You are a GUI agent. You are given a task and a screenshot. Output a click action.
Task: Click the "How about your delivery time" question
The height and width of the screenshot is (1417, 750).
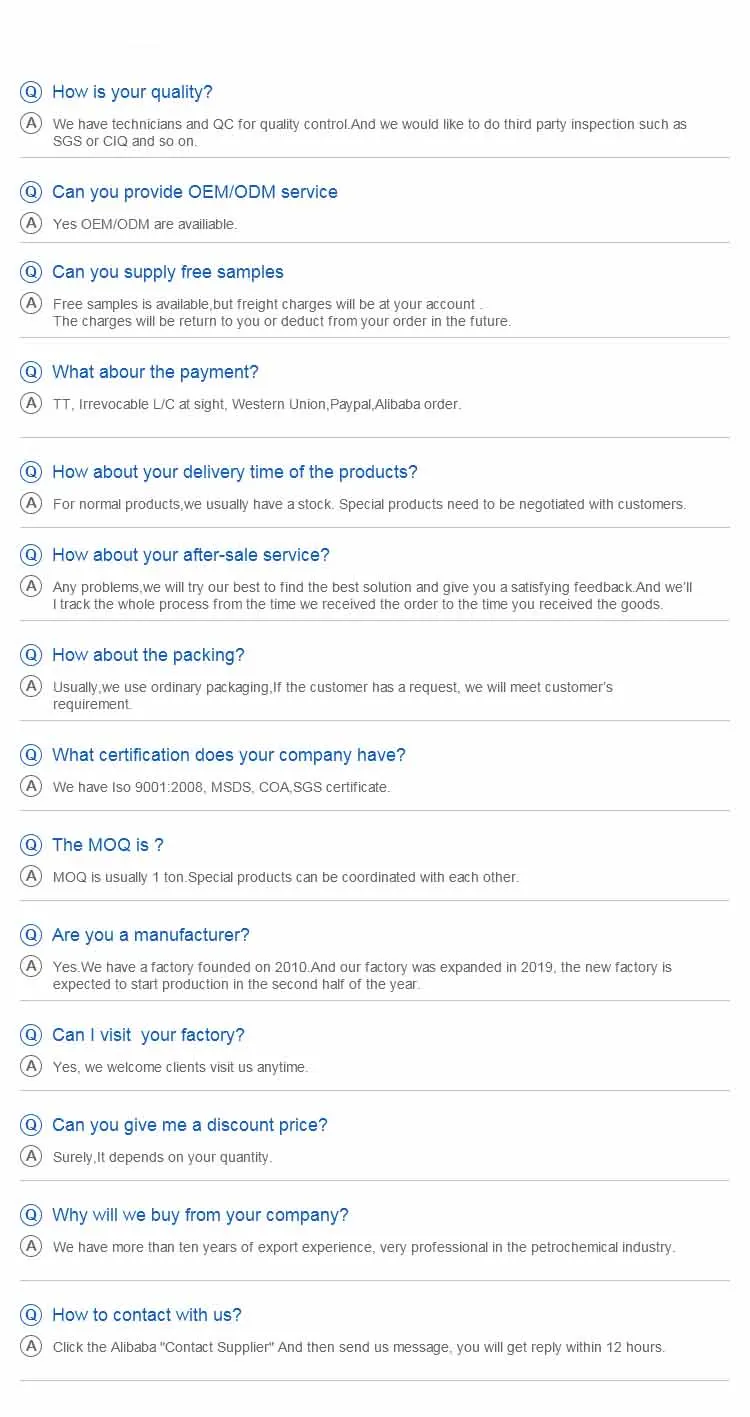234,472
